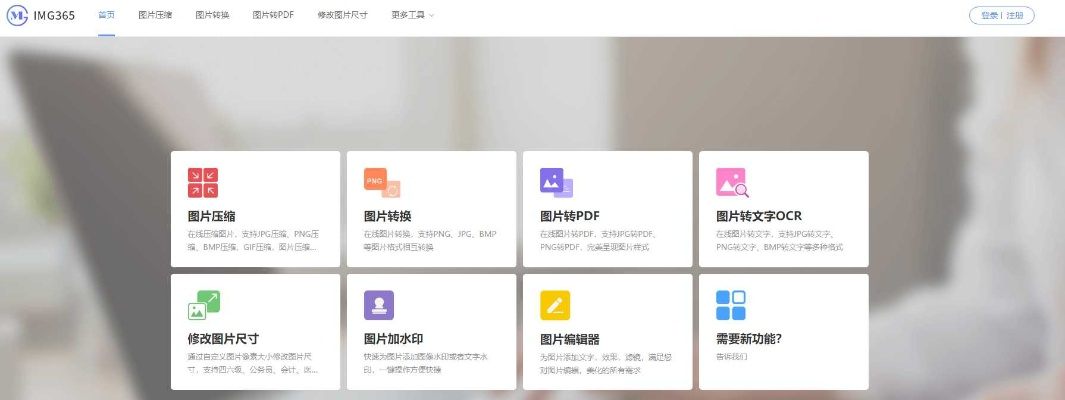Open 图片转PDF from the top navigation bar
The image size is (1065, 400).
pos(273,15)
